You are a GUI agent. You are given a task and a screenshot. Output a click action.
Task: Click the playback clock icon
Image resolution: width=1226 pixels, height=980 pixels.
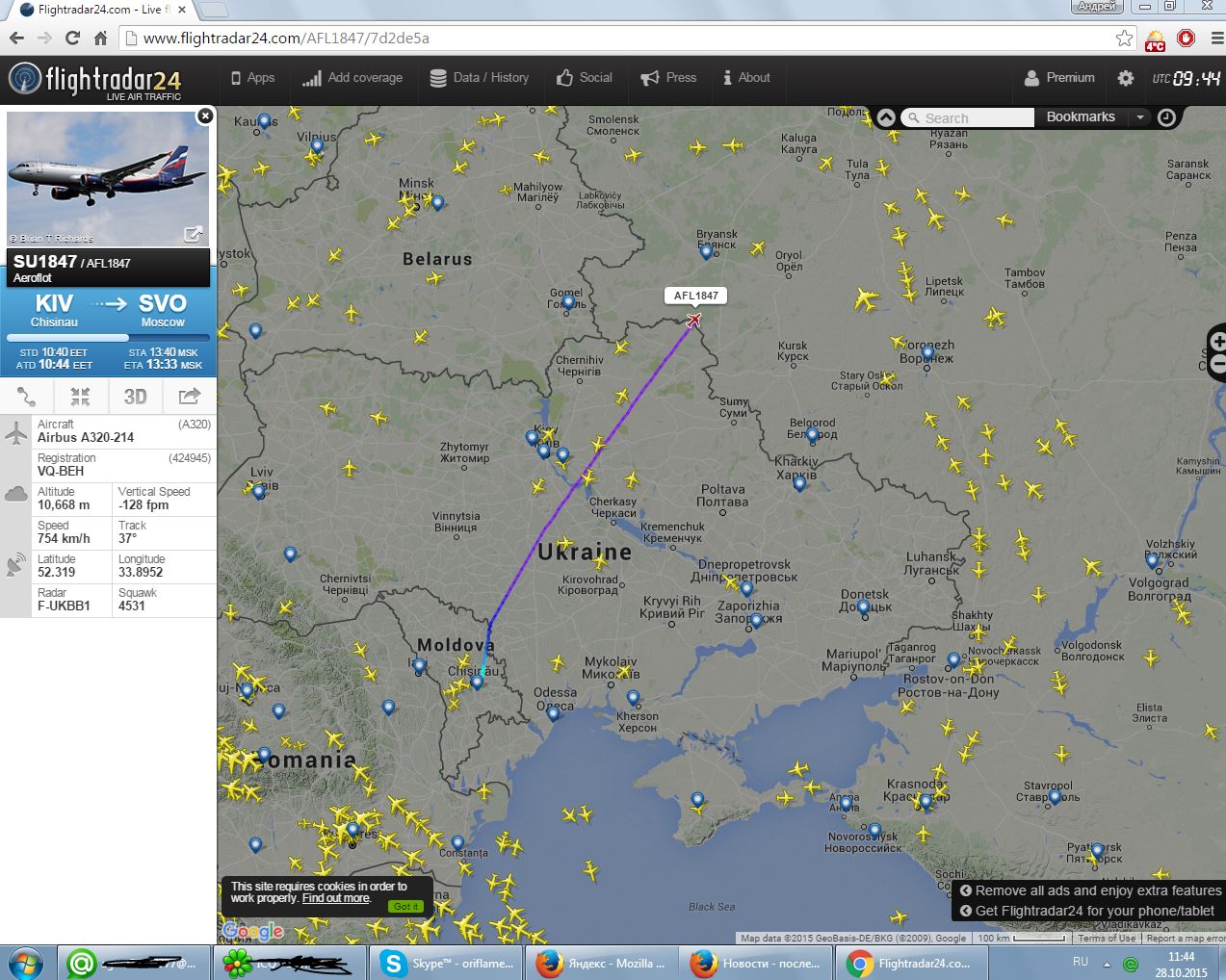[x=1166, y=117]
